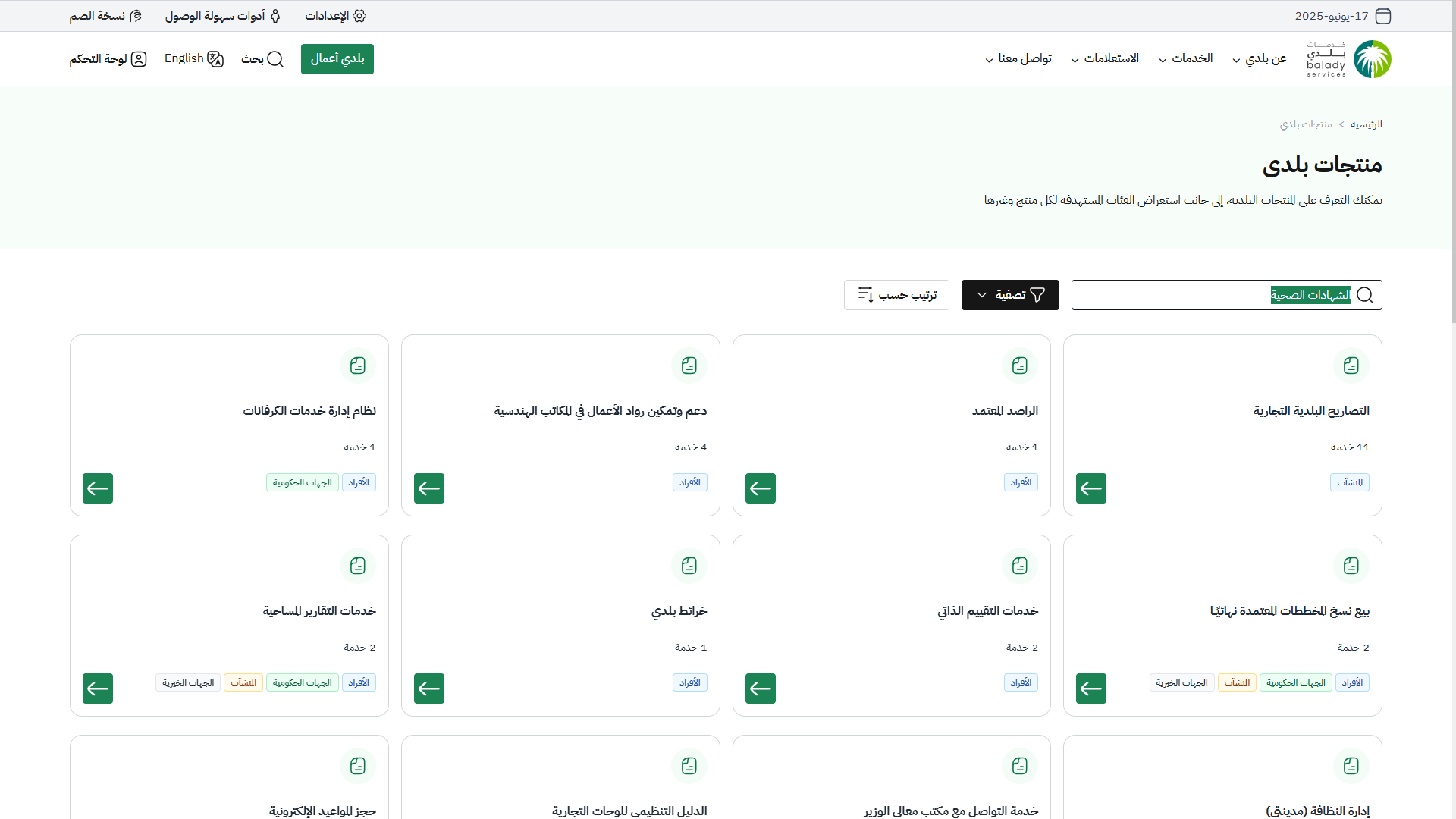Click the arrow button on the خرائط بلدي card
Image resolution: width=1456 pixels, height=819 pixels.
428,689
